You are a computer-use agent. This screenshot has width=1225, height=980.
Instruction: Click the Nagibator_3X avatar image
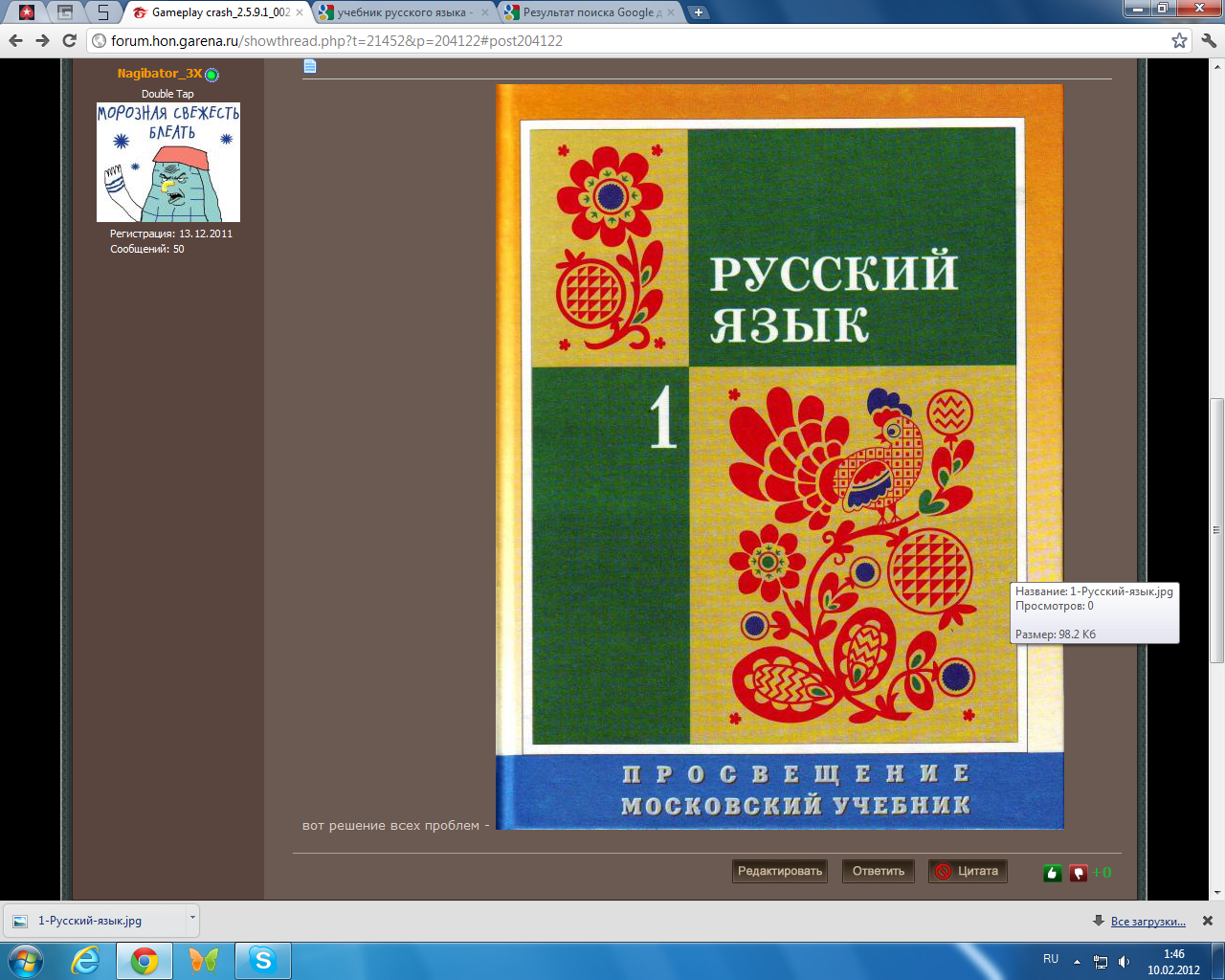pos(168,163)
